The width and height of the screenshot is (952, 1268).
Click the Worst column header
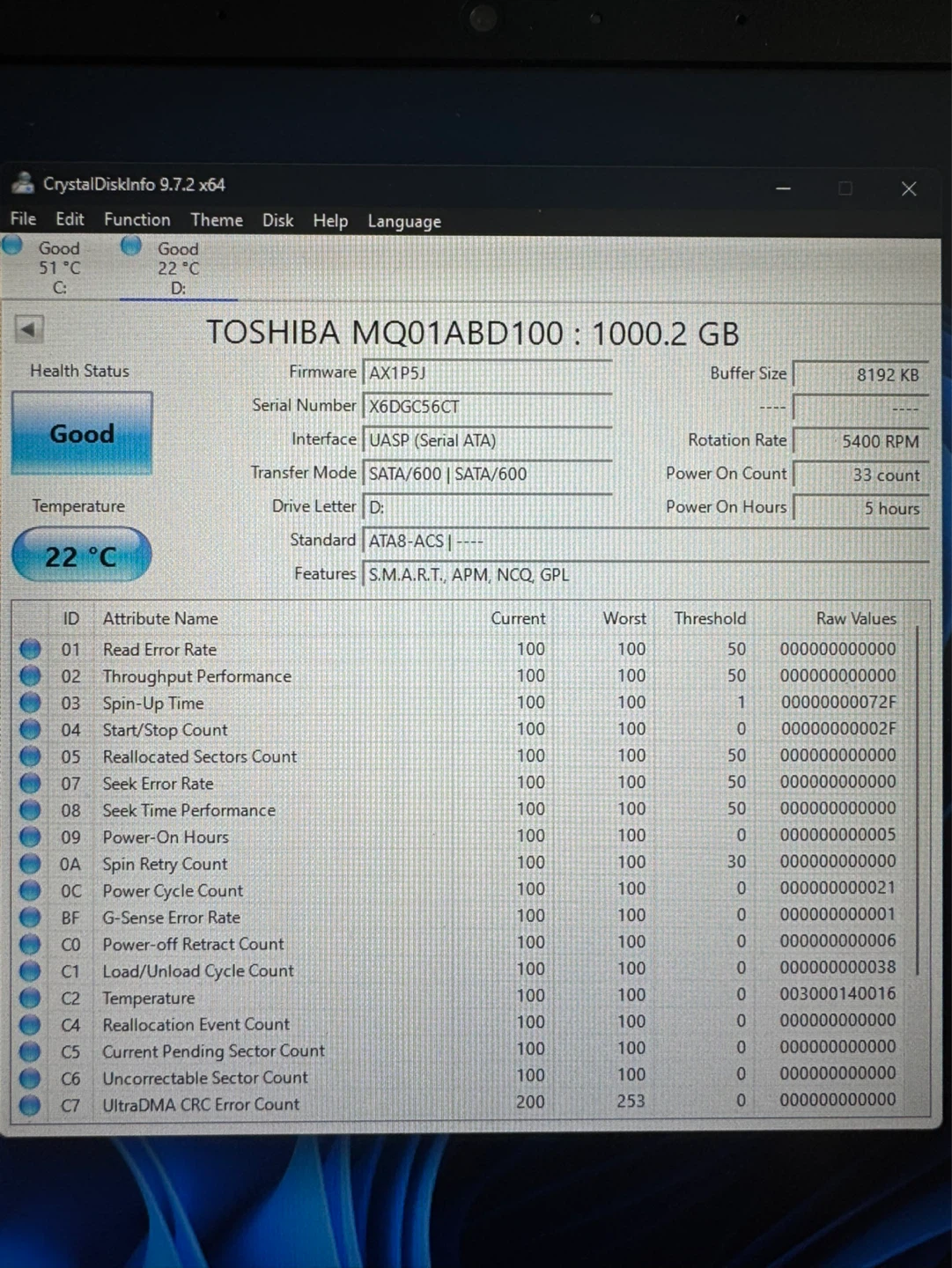624,618
